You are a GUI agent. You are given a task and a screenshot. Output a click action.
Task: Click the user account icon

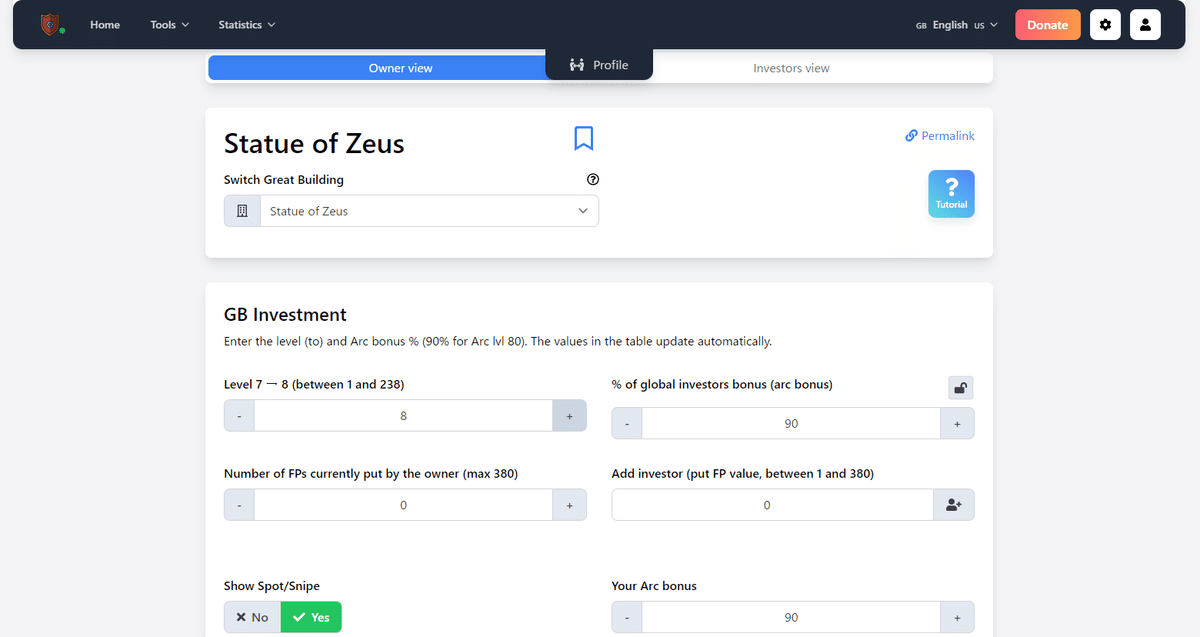pyautogui.click(x=1145, y=25)
